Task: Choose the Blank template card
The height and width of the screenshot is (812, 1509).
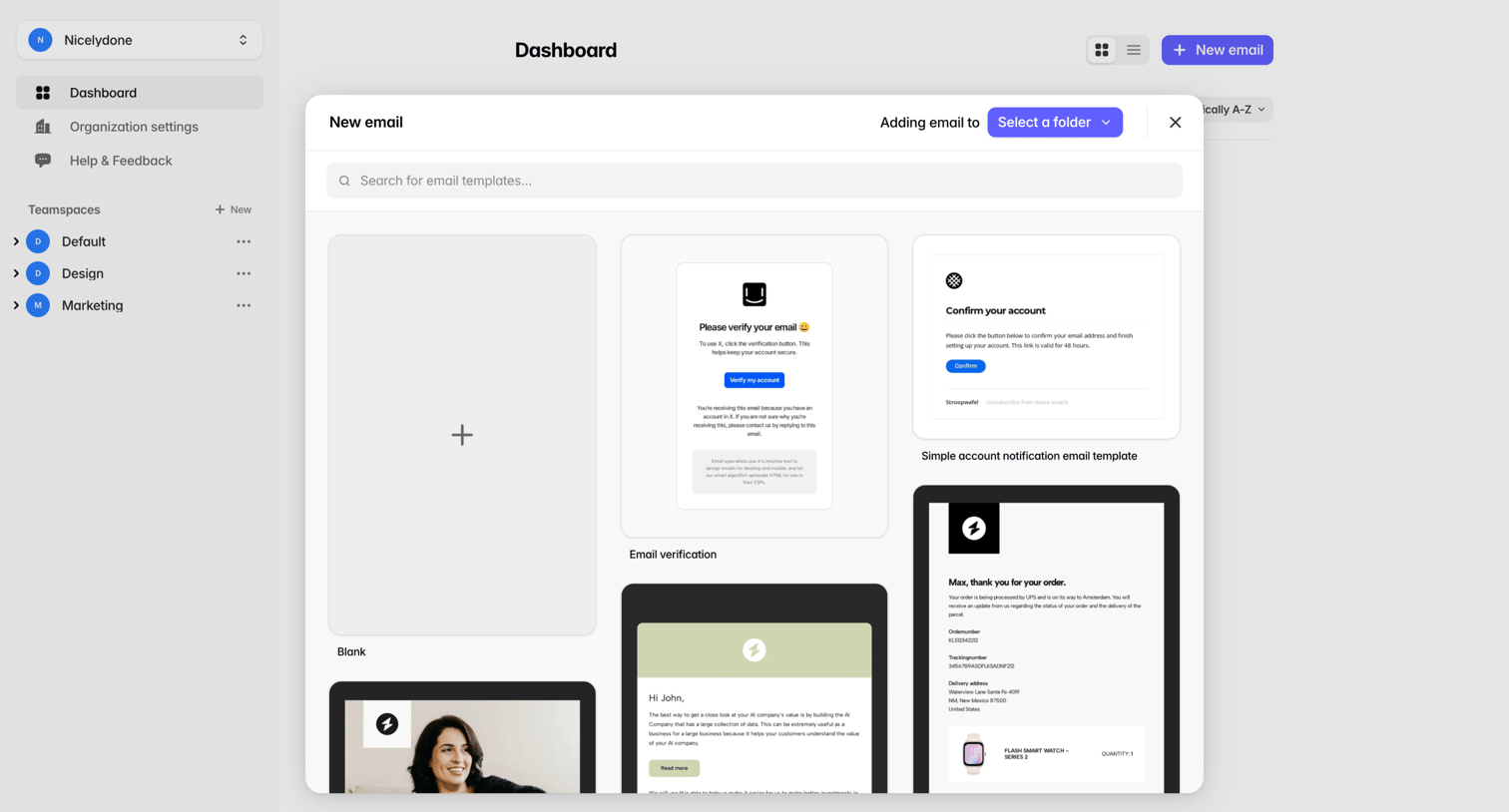Action: tap(462, 435)
